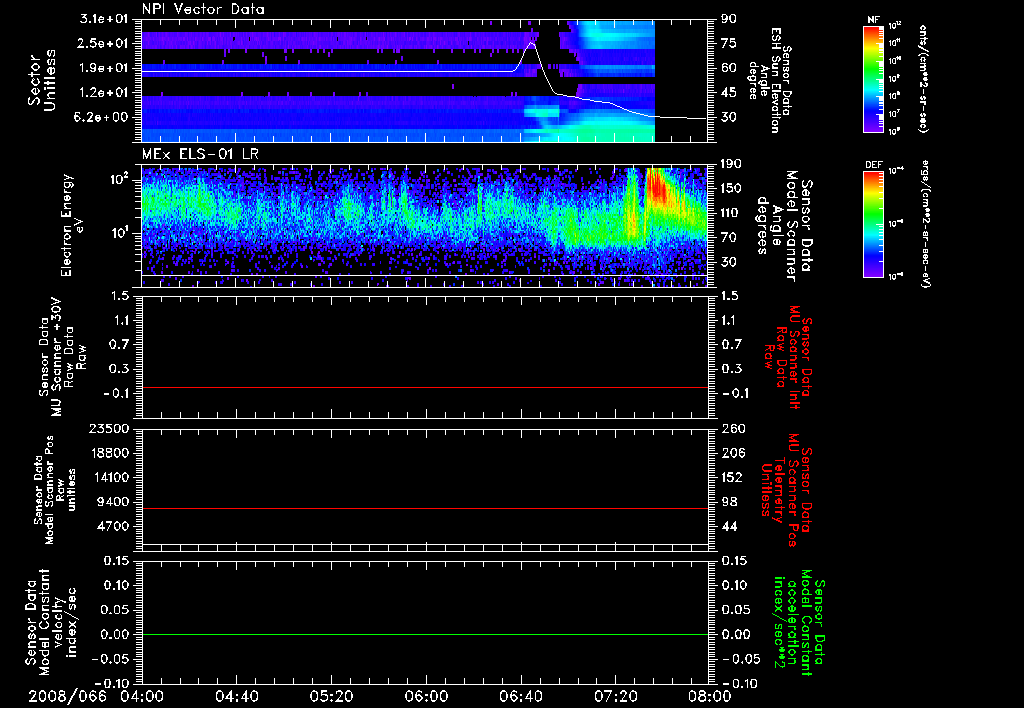Click the "98" telemetry tick label
This screenshot has height=708, width=1024.
tap(729, 502)
